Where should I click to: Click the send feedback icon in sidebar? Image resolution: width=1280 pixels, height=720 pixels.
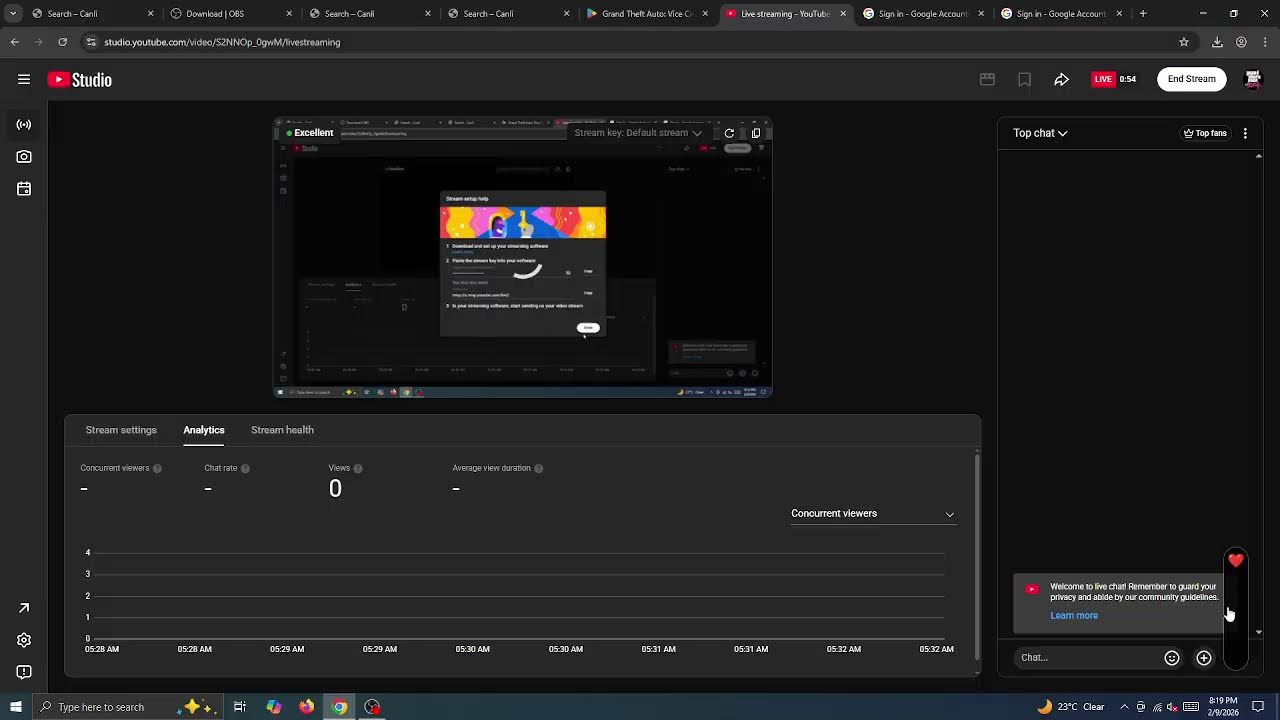(x=24, y=672)
